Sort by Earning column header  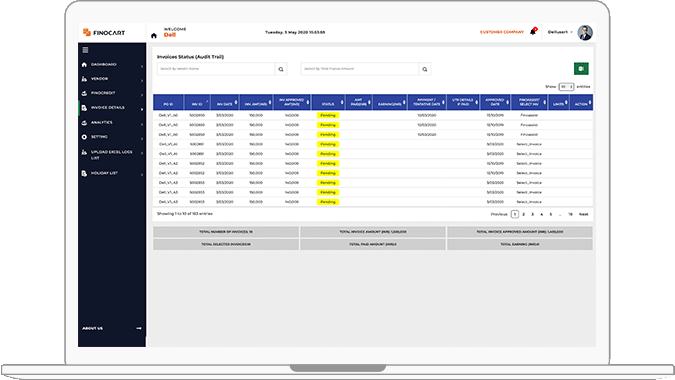[x=390, y=102]
